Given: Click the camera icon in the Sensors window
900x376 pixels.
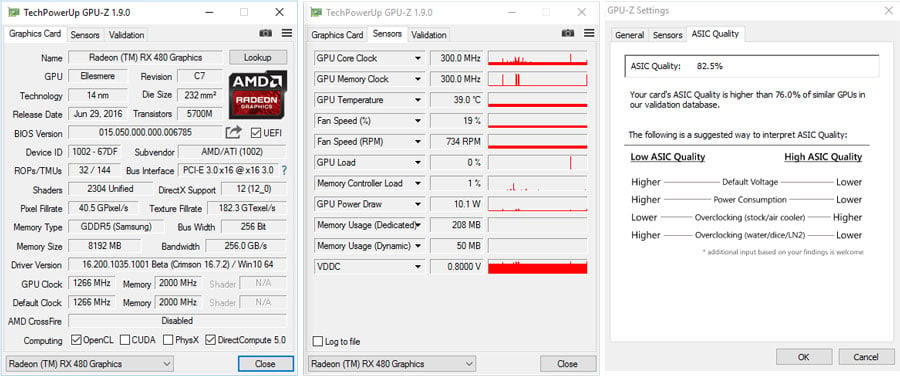Looking at the screenshot, I should (x=568, y=34).
